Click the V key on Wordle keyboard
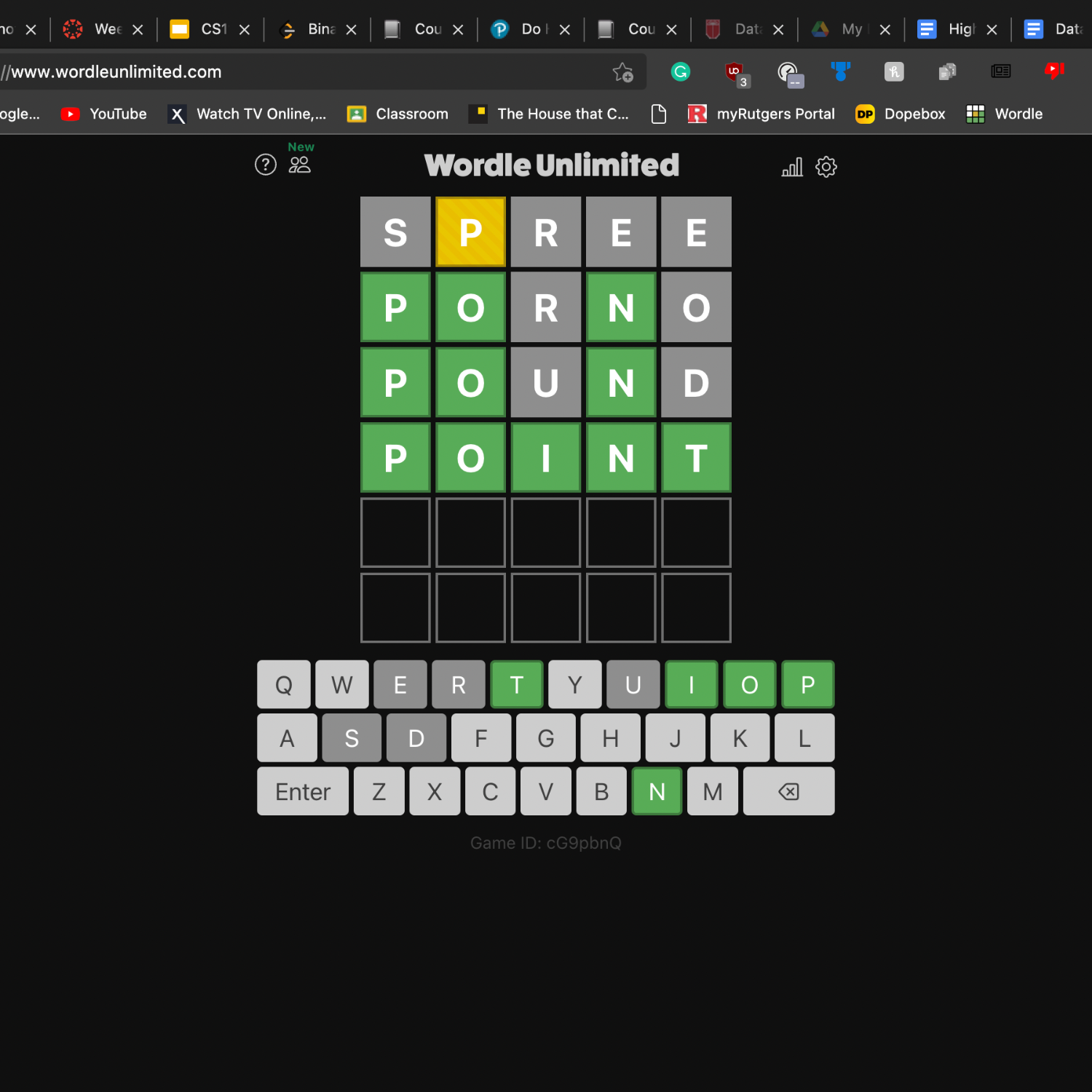Image resolution: width=1092 pixels, height=1092 pixels. click(546, 791)
